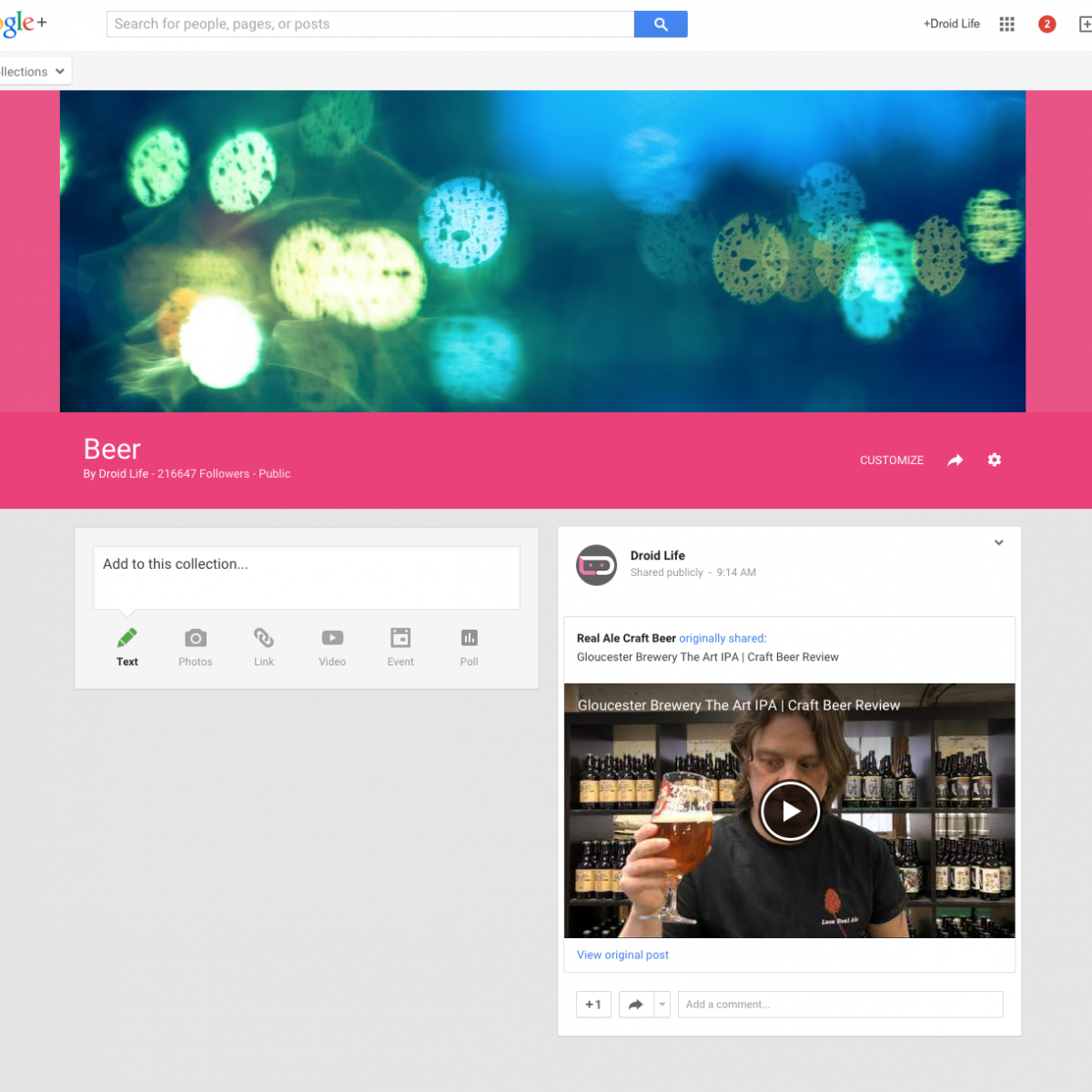Open +Droid Life profile link
The width and height of the screenshot is (1092, 1092).
(x=952, y=24)
